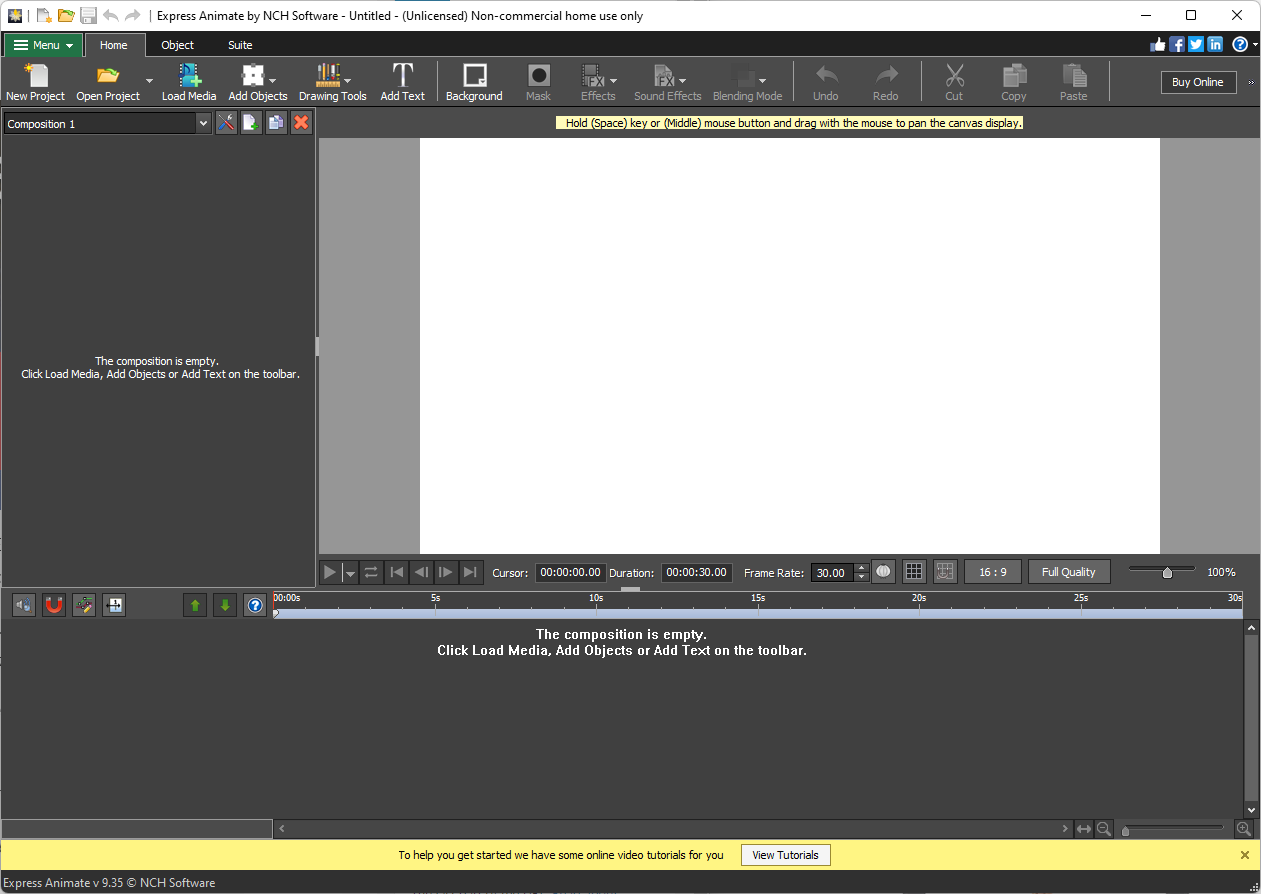This screenshot has height=894, width=1261.
Task: Create a new project from the toolbar
Action: (x=35, y=82)
